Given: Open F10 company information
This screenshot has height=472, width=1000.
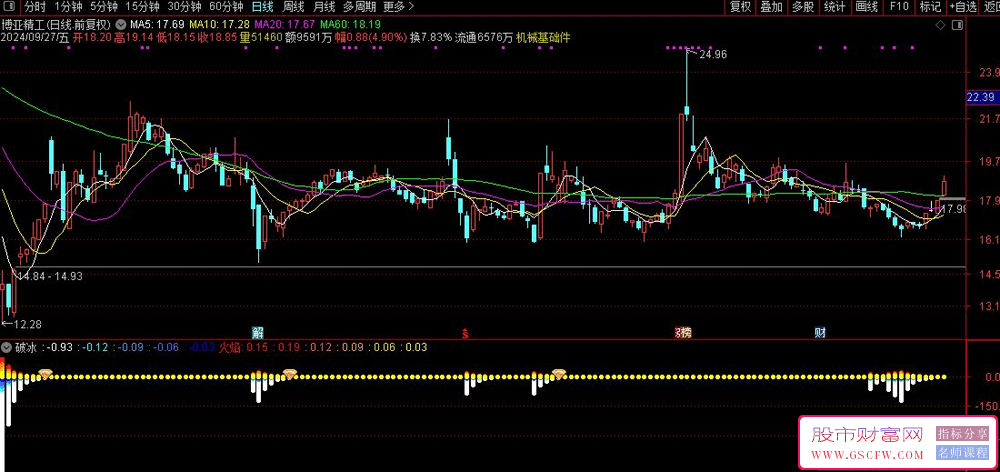Looking at the screenshot, I should click(899, 7).
